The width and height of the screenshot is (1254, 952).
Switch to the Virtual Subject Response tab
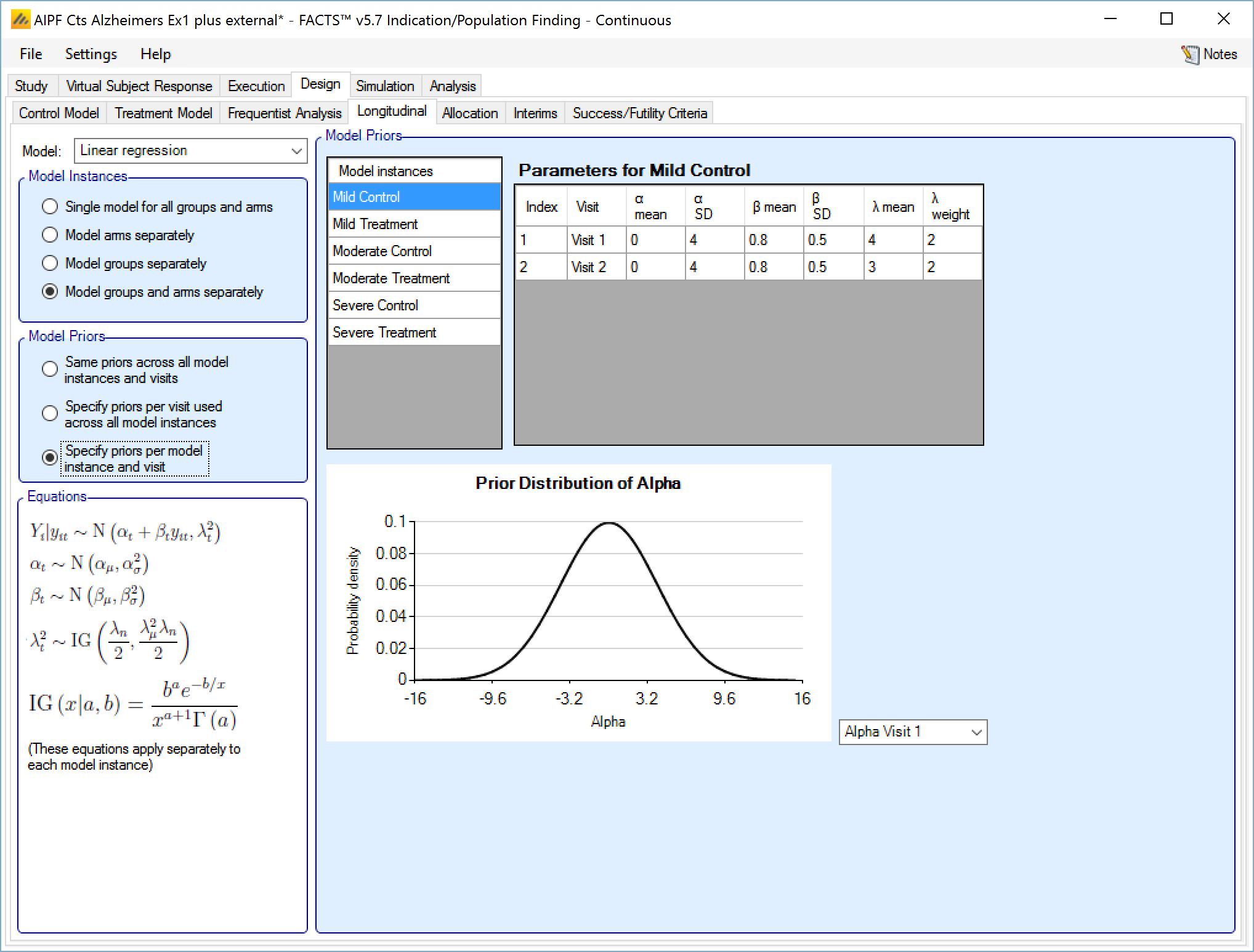coord(139,86)
